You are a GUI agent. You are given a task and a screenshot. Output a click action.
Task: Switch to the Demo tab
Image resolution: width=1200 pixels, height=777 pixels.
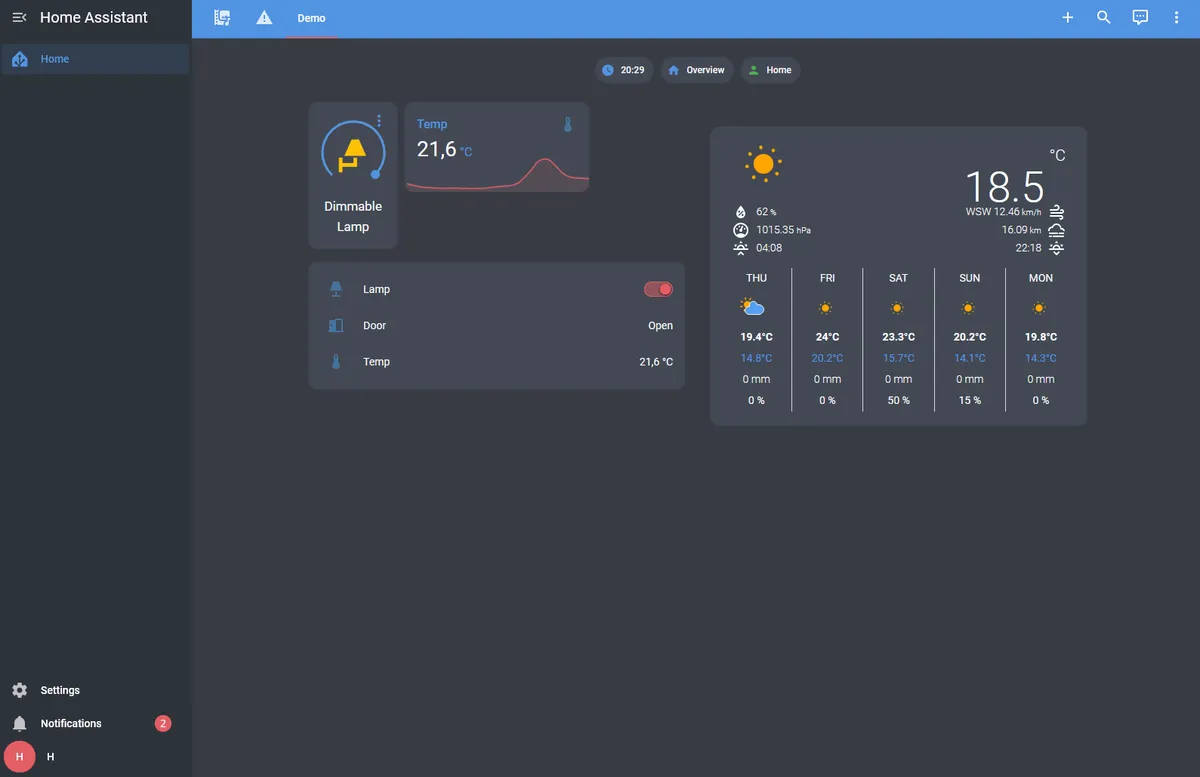(x=311, y=18)
